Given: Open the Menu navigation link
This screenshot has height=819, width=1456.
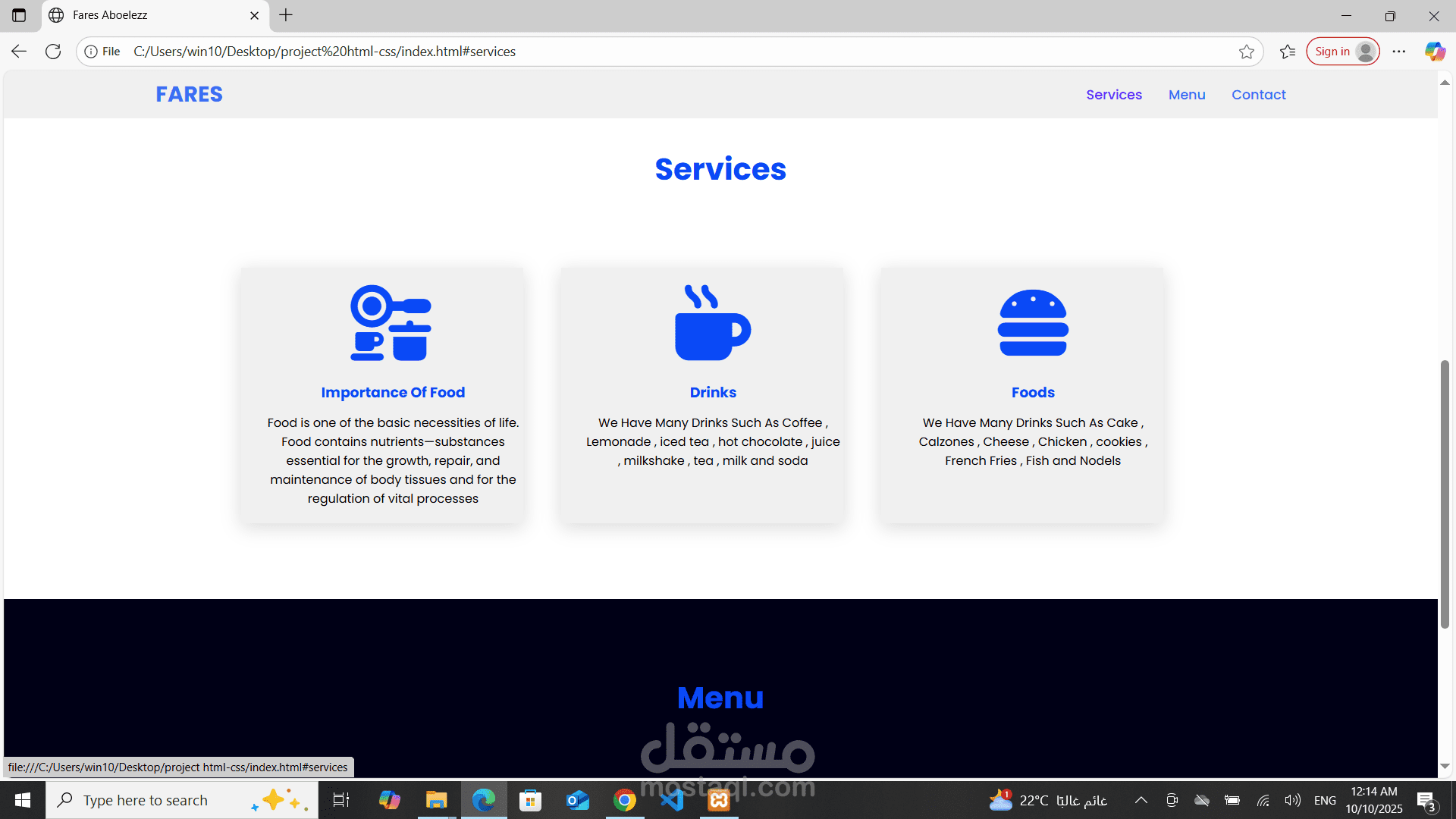Looking at the screenshot, I should 1186,95.
